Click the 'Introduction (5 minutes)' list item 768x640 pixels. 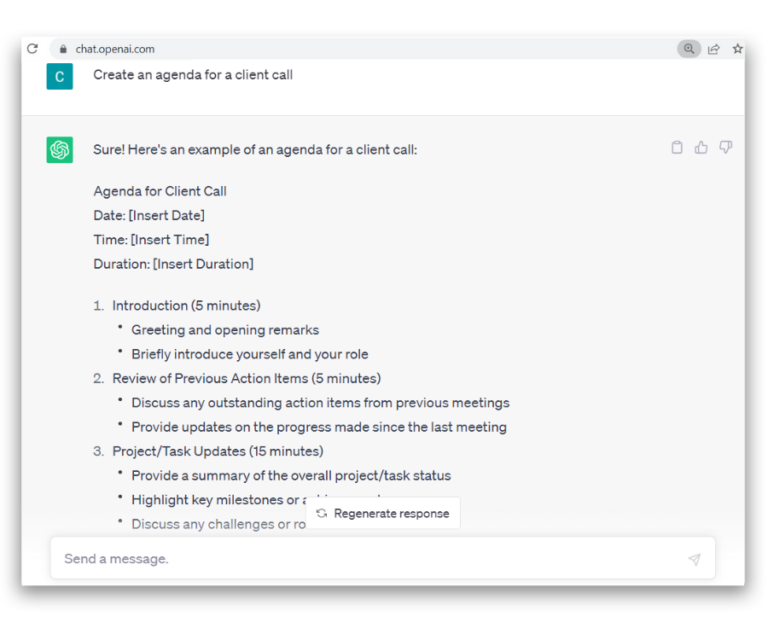(186, 305)
